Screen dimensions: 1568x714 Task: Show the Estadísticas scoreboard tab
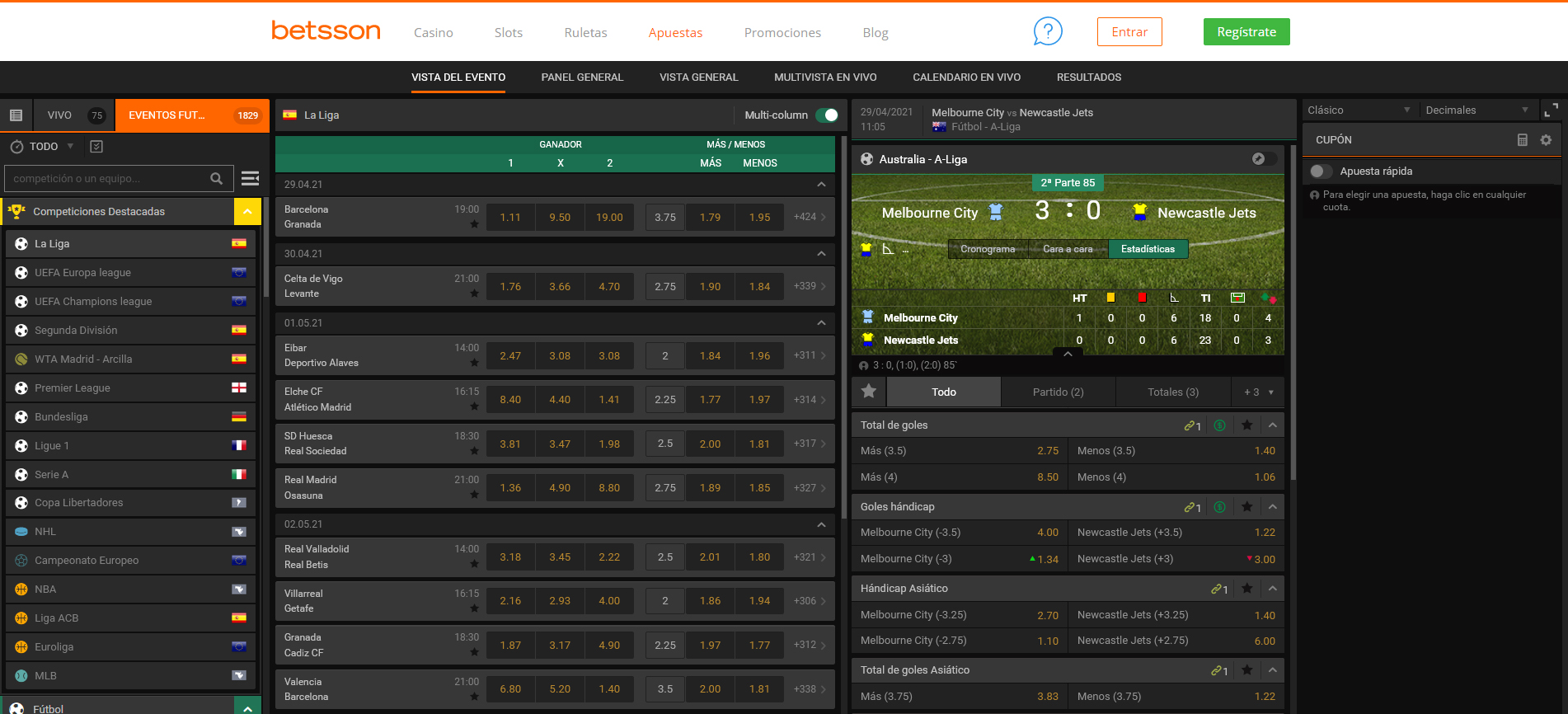coord(1148,249)
